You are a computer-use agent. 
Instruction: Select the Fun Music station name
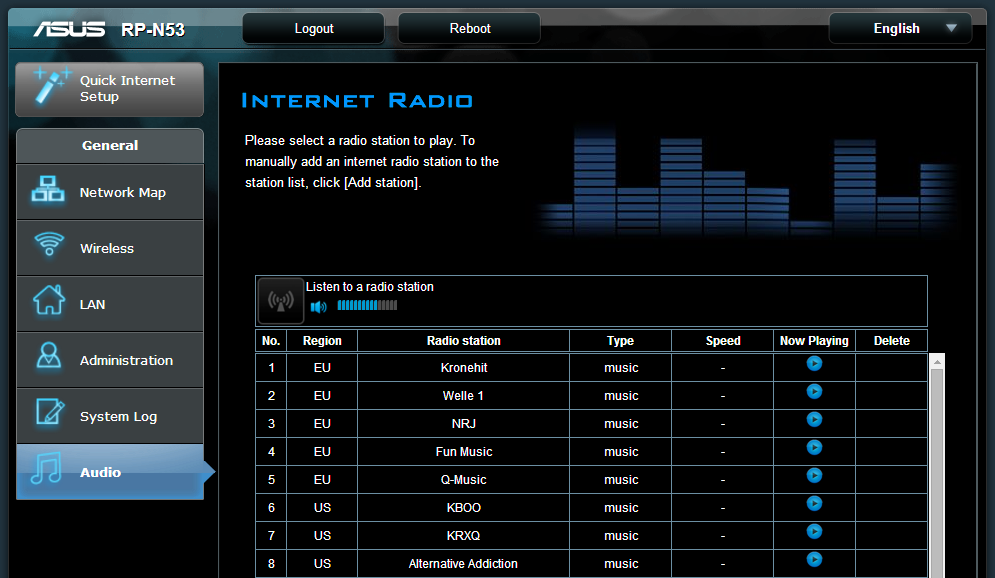click(464, 452)
